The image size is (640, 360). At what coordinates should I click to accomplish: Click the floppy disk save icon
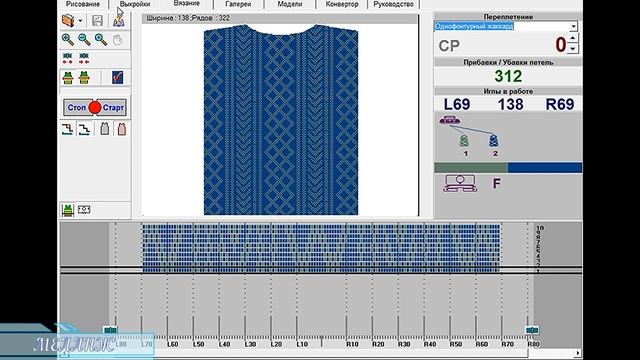click(x=97, y=20)
